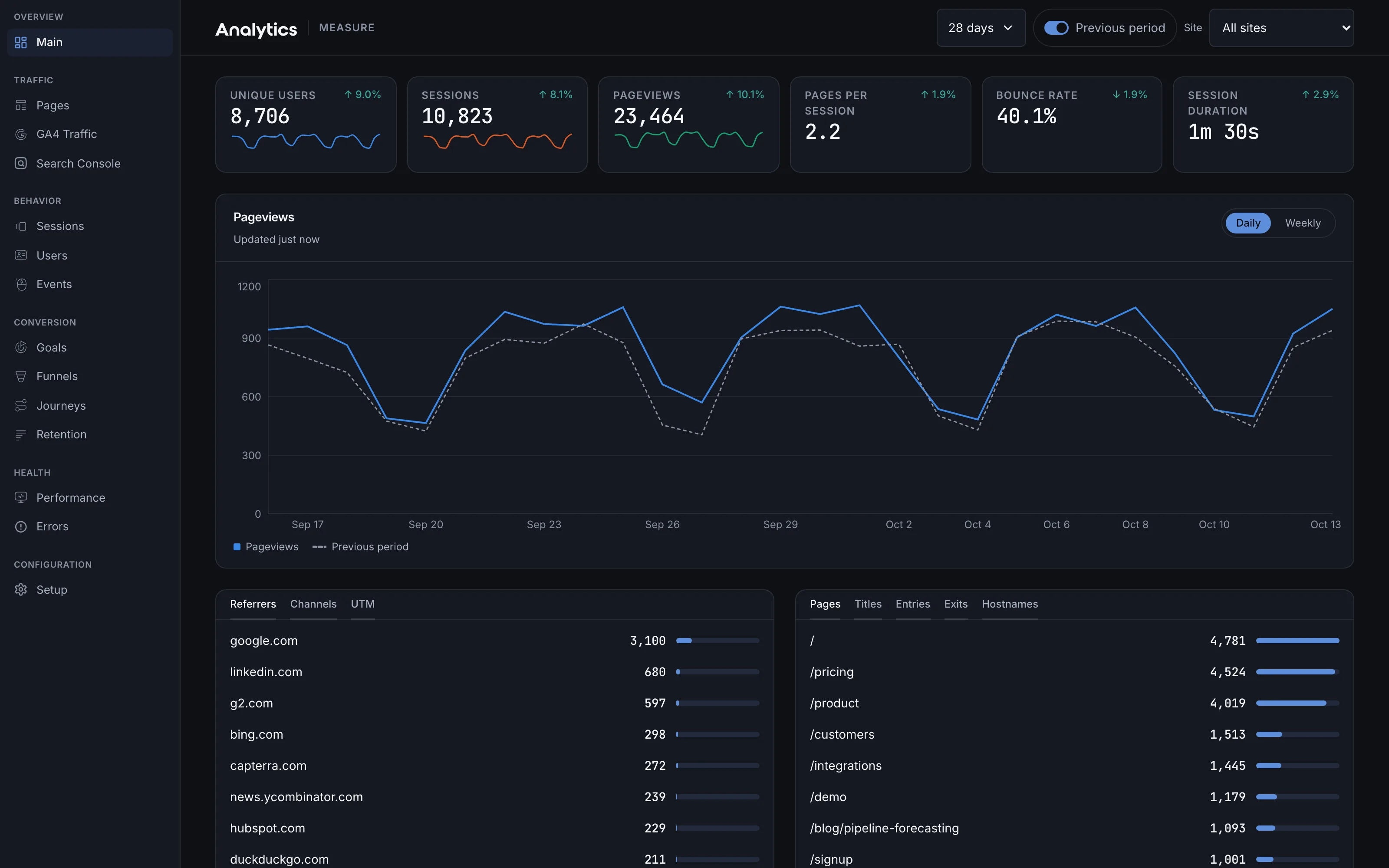Switch chart to Weekly view
Screen dimensions: 1389x868
1302,224
